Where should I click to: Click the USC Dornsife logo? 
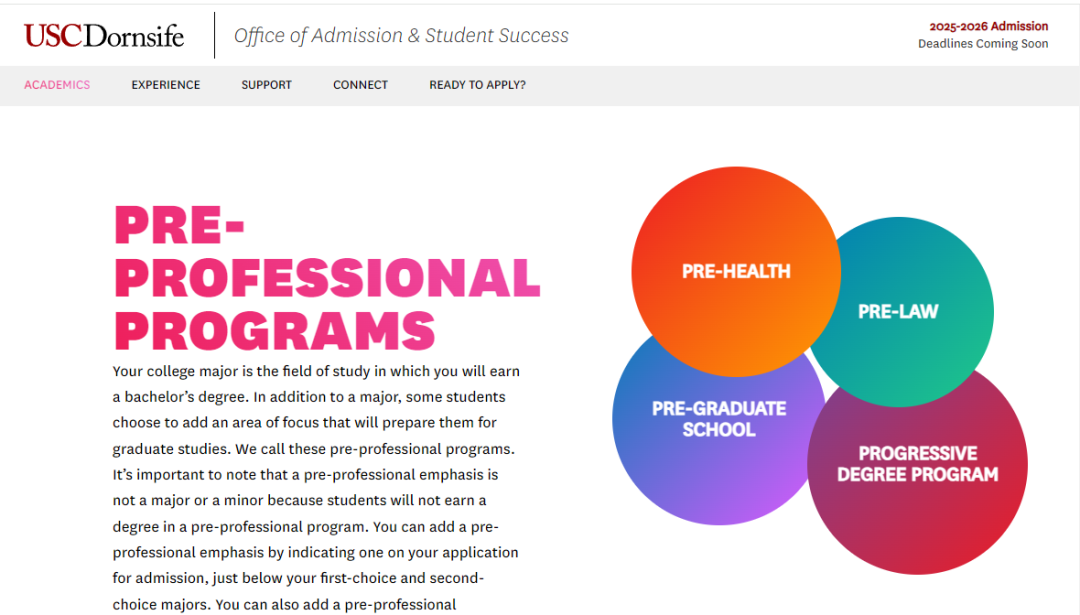point(104,35)
